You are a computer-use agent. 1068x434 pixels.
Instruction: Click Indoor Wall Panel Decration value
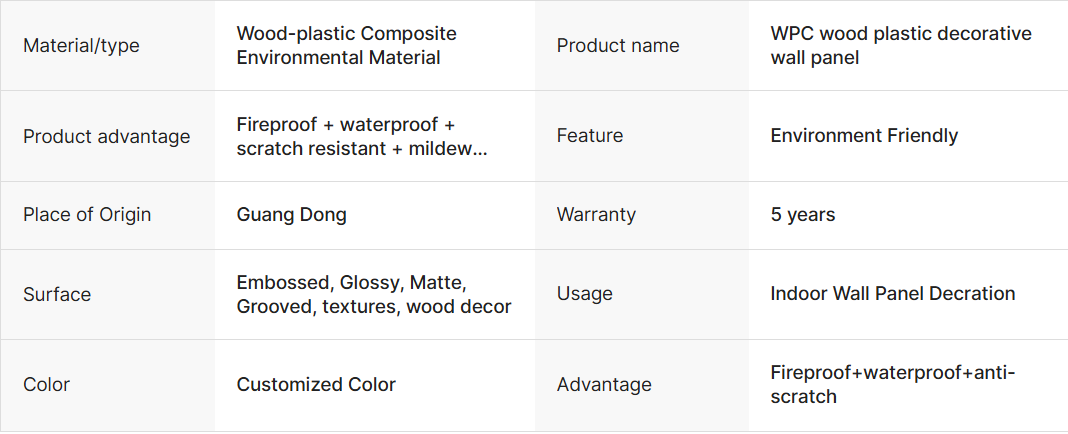click(892, 294)
